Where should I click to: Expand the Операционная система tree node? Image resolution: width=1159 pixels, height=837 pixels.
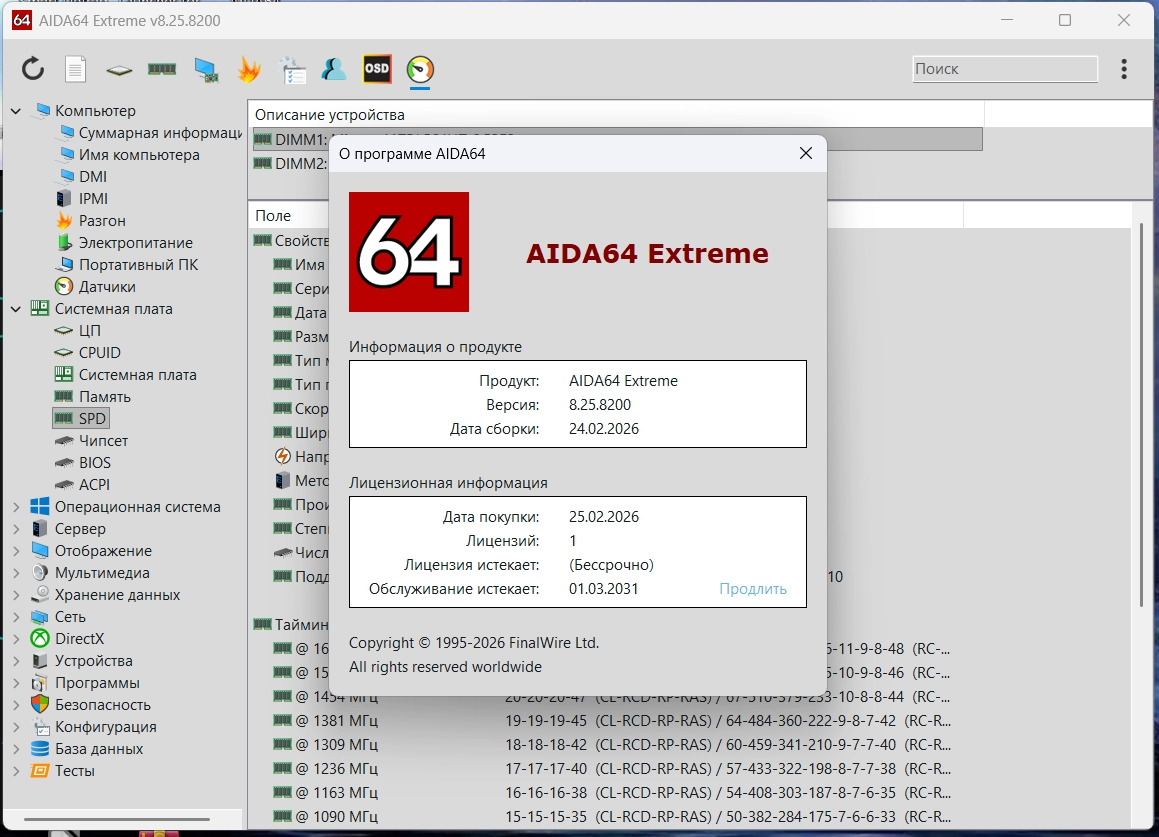(16, 507)
